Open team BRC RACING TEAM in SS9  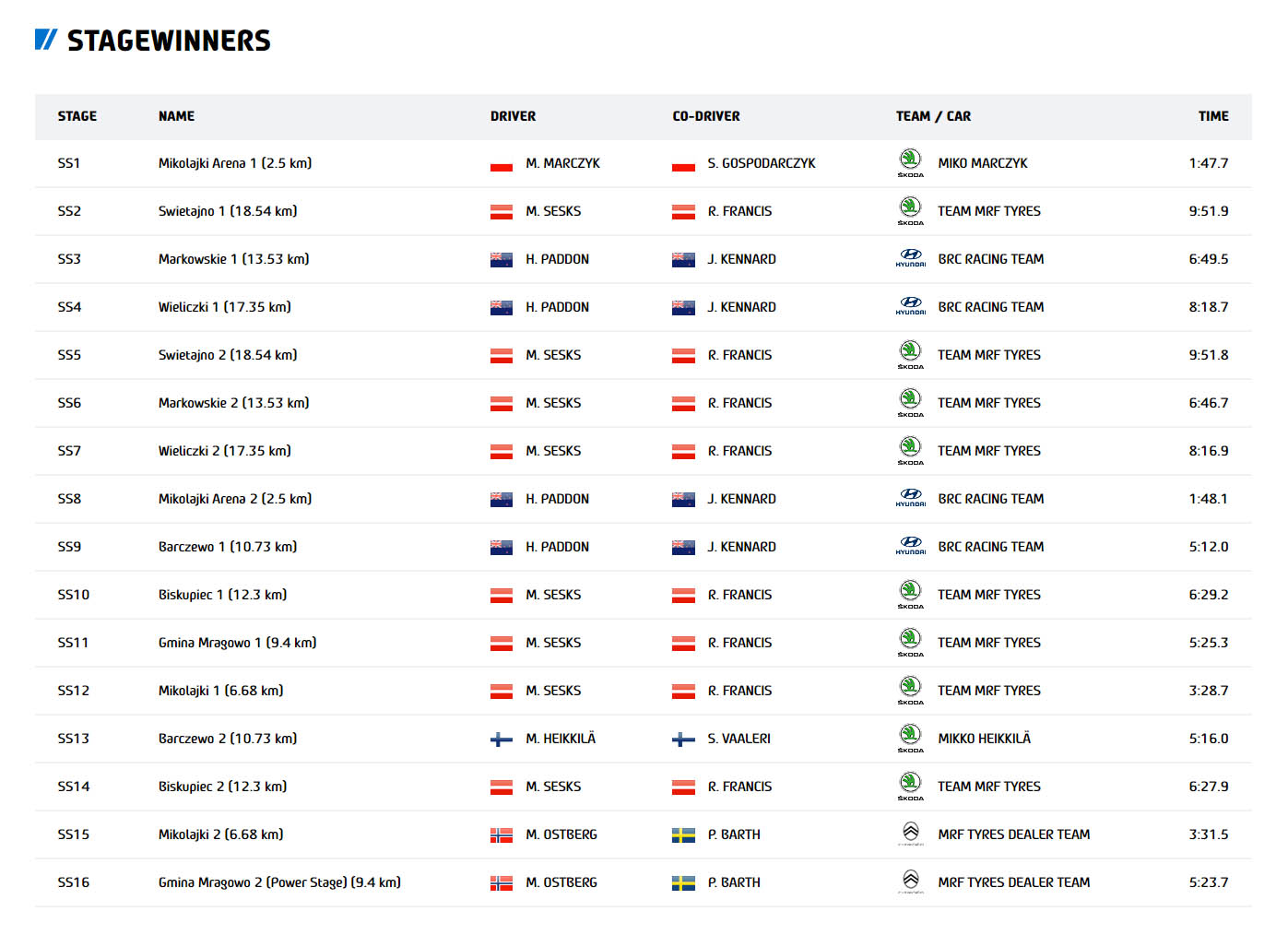click(x=990, y=547)
